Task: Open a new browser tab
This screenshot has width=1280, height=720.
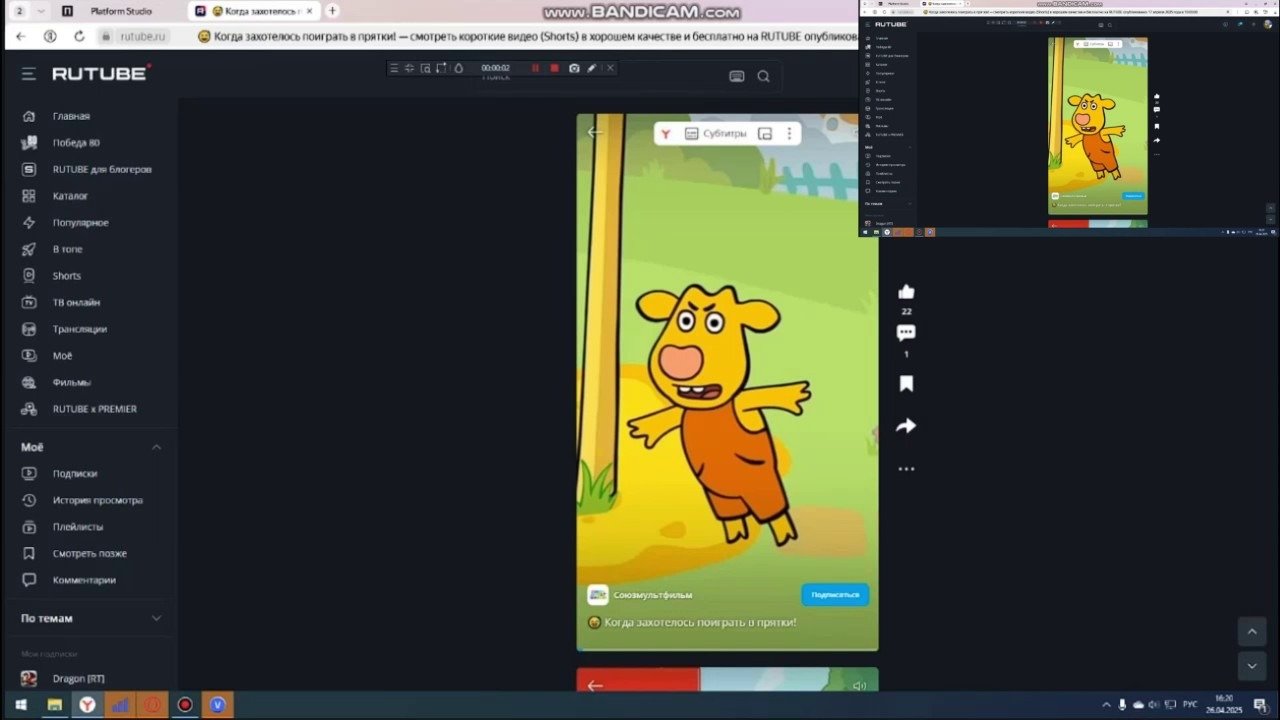Action: 332,11
